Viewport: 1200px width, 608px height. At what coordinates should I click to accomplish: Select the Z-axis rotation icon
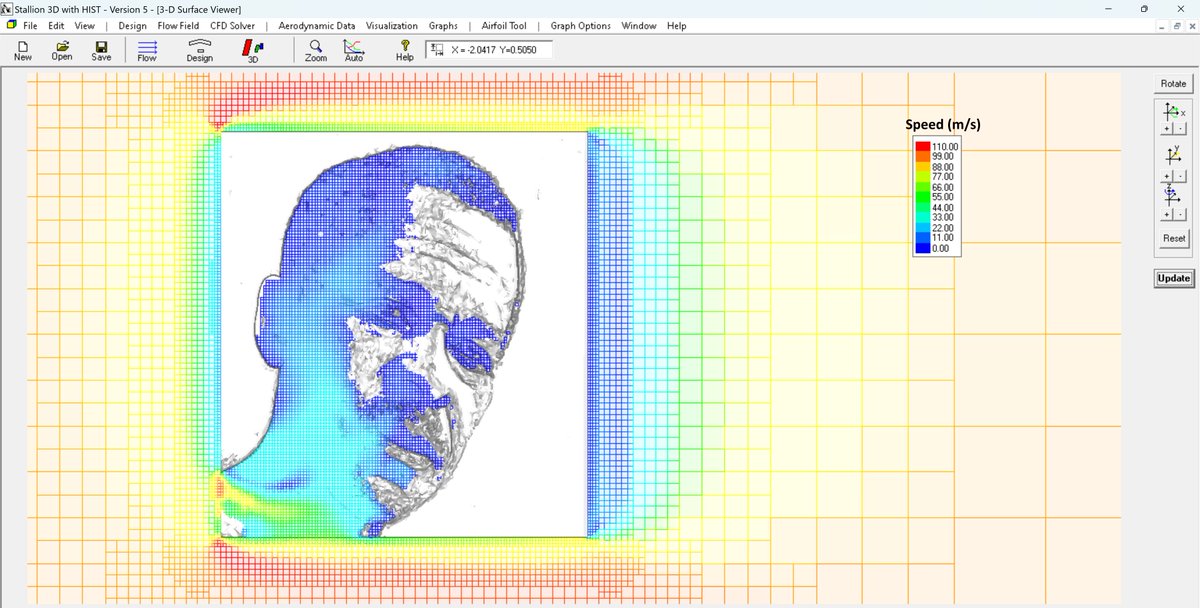[x=1168, y=193]
